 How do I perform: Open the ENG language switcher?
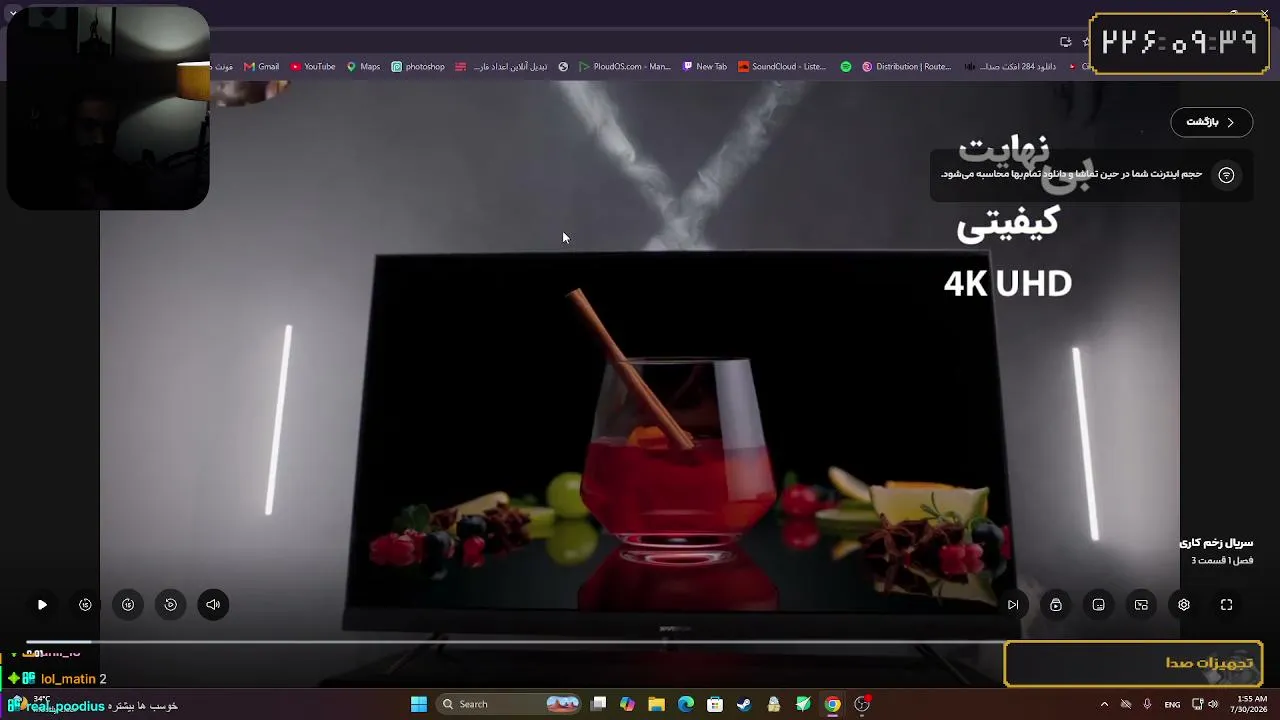pyautogui.click(x=1172, y=704)
